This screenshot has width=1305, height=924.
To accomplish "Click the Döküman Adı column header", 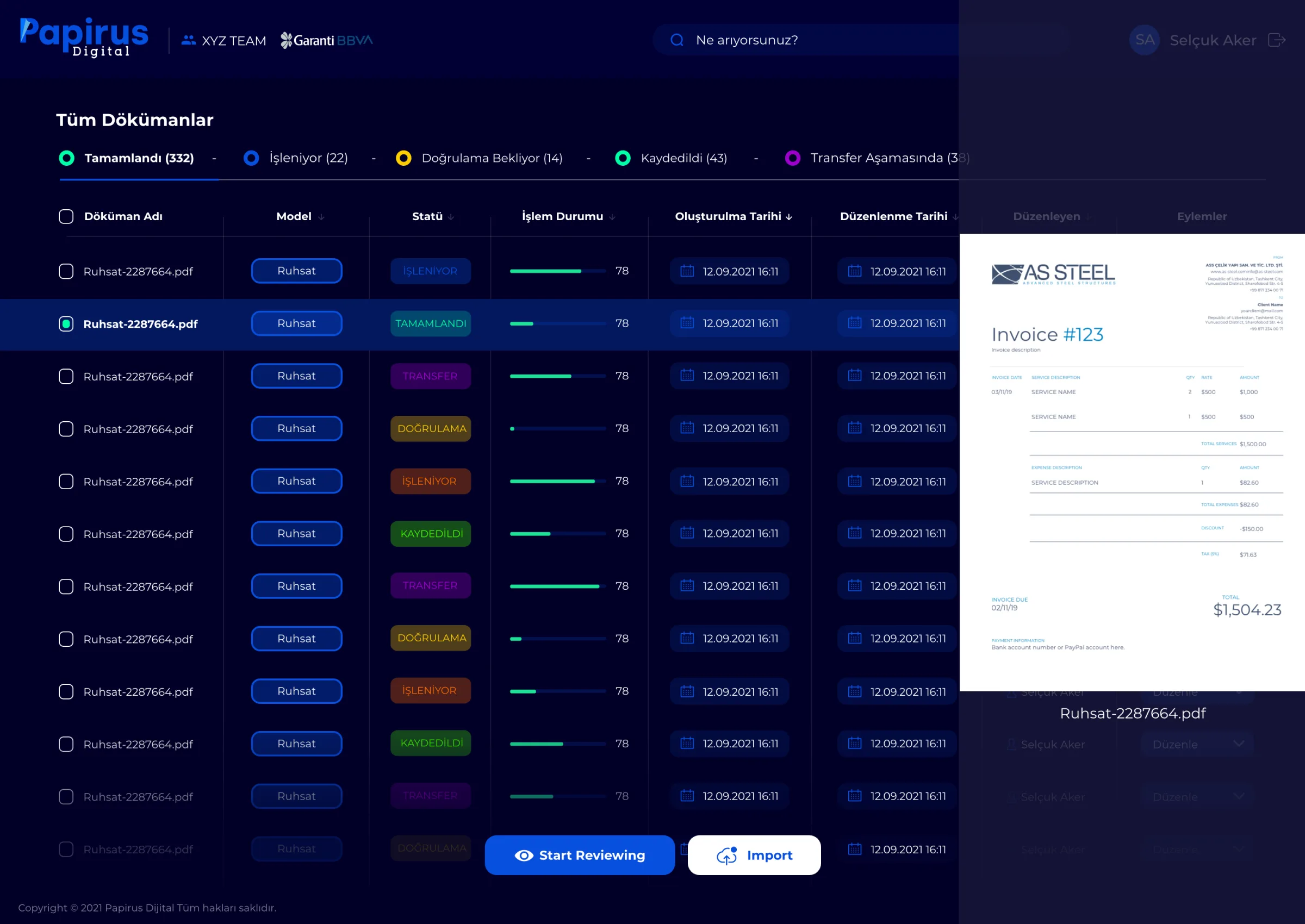I will click(x=123, y=216).
